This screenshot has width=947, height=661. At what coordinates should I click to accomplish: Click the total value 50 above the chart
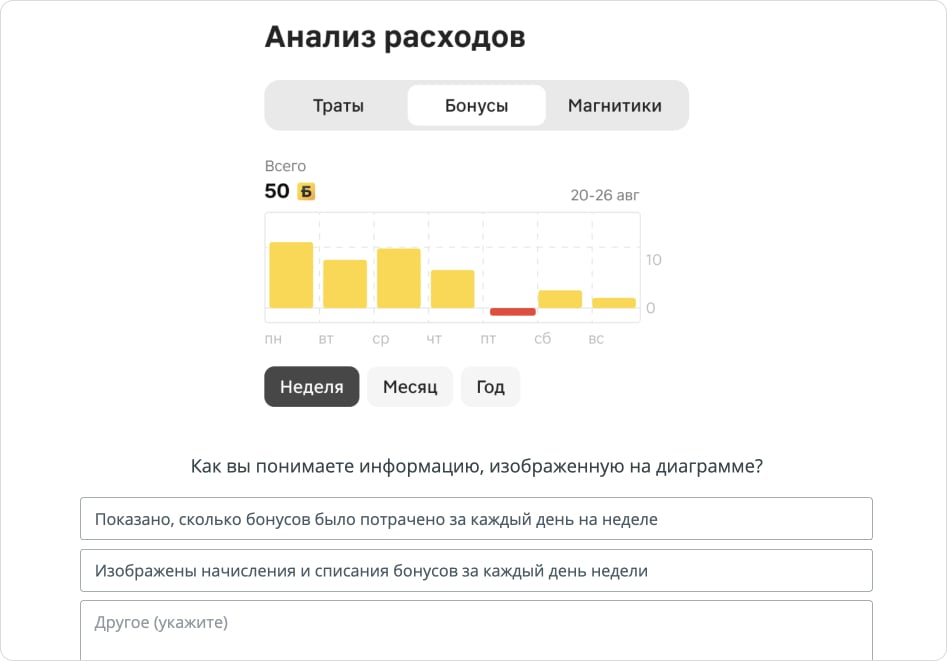(275, 191)
